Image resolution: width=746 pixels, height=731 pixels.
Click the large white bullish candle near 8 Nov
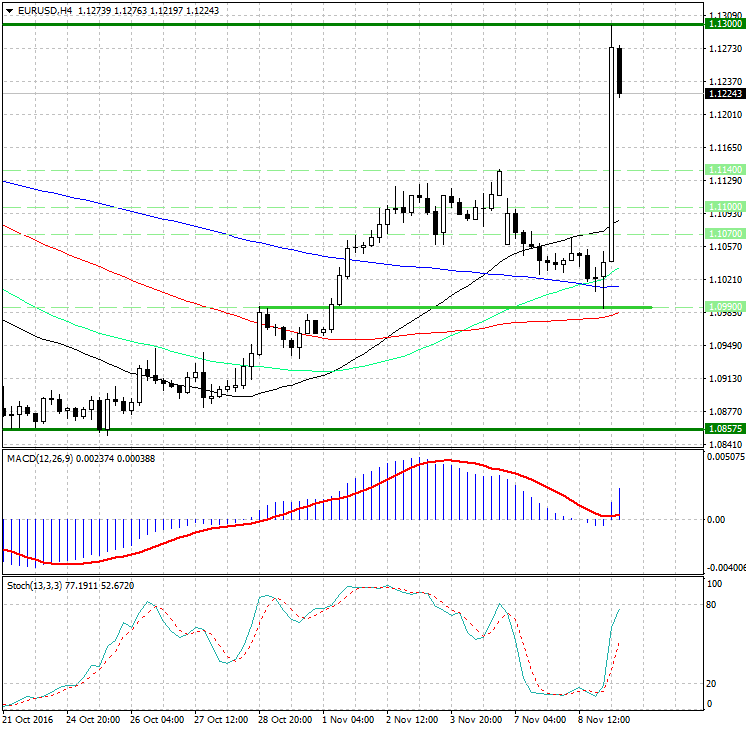pos(611,154)
